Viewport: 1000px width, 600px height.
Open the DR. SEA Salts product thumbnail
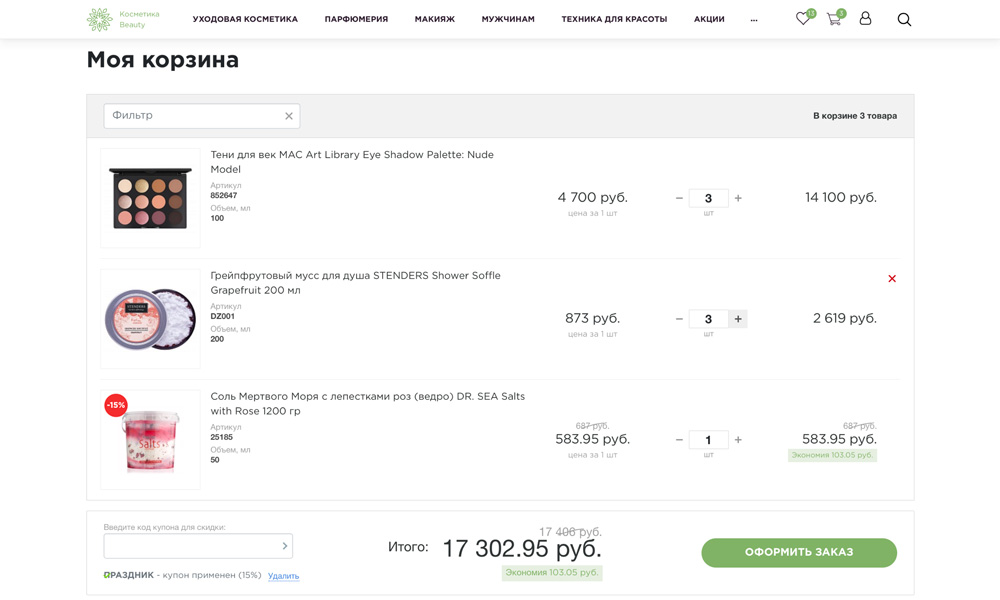[151, 440]
